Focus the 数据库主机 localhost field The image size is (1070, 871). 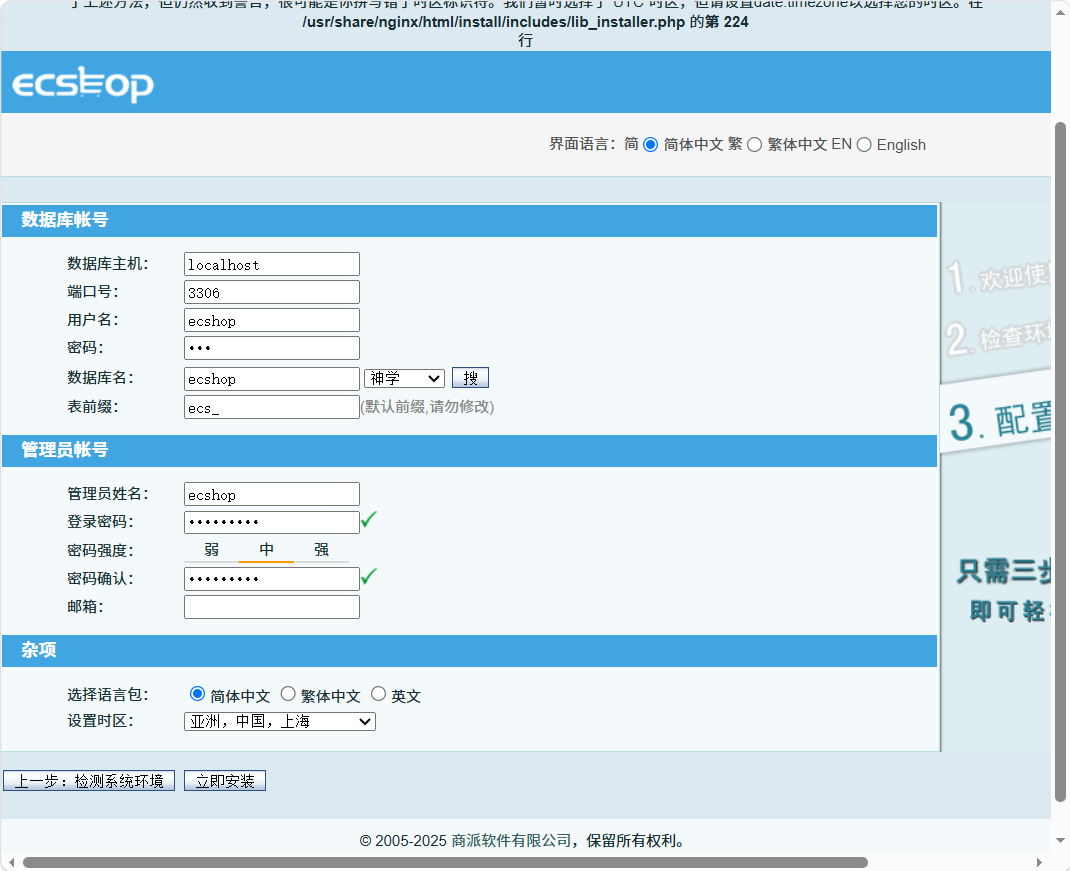(272, 264)
